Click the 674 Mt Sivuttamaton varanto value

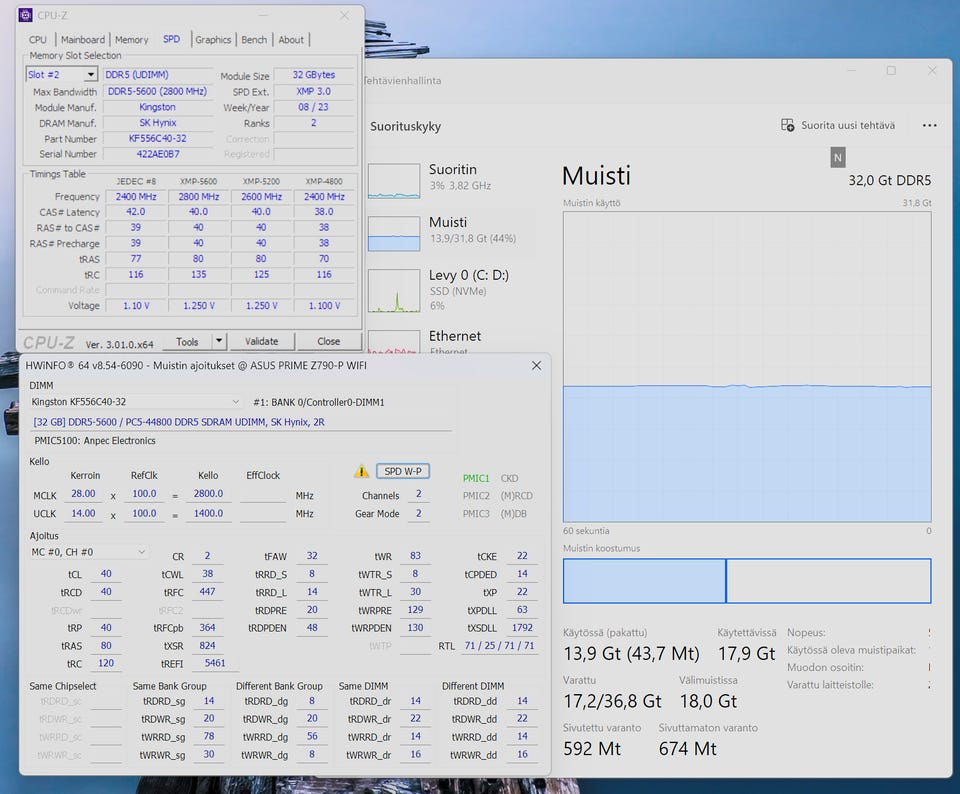click(688, 749)
